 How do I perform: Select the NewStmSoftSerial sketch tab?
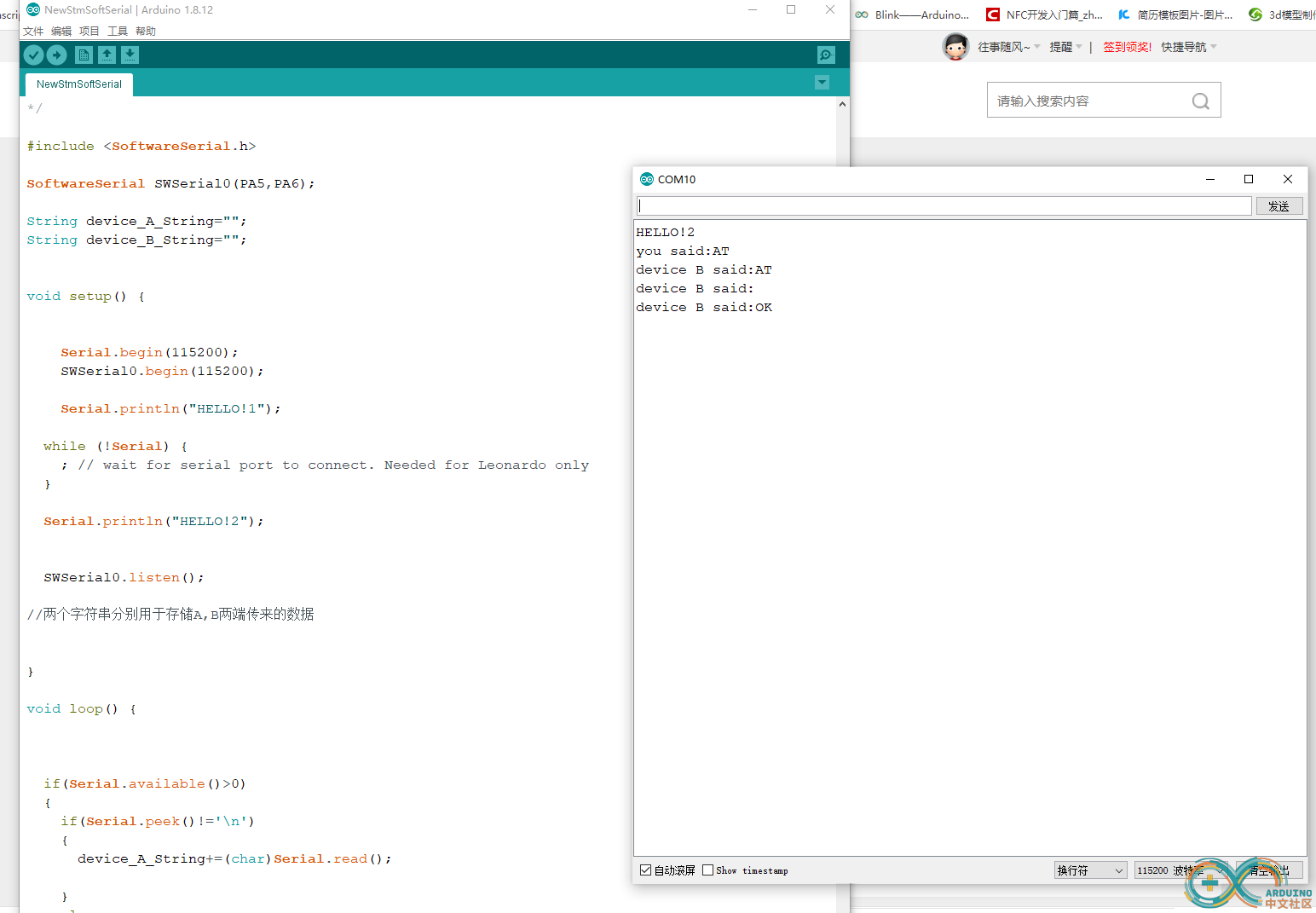coord(79,84)
